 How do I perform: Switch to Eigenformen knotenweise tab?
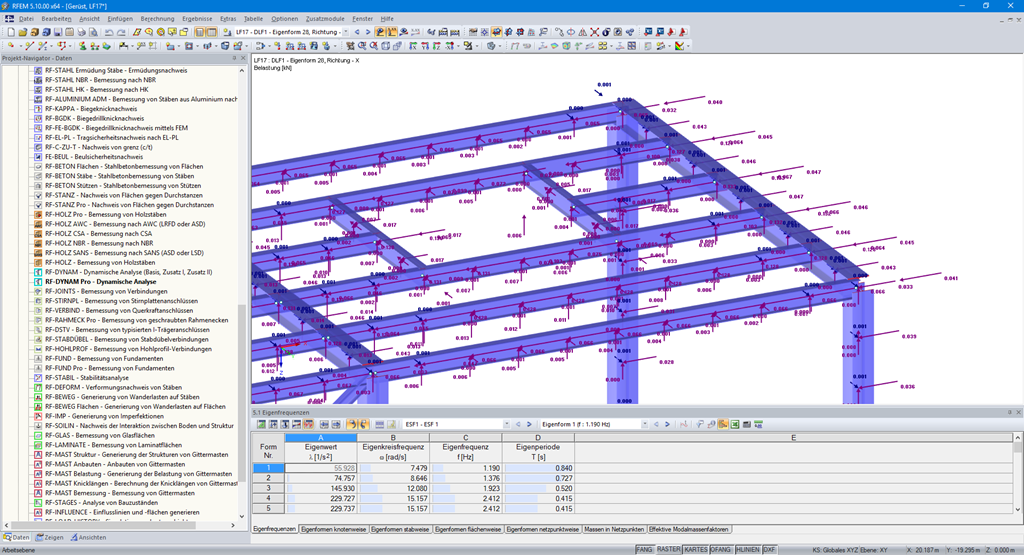(x=333, y=530)
